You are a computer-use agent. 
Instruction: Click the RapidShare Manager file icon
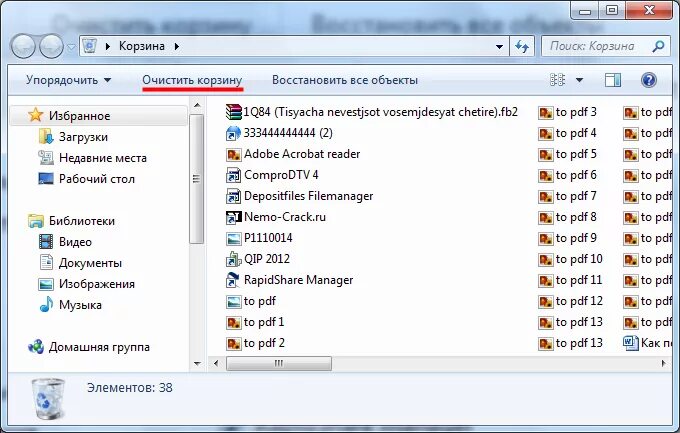233,280
